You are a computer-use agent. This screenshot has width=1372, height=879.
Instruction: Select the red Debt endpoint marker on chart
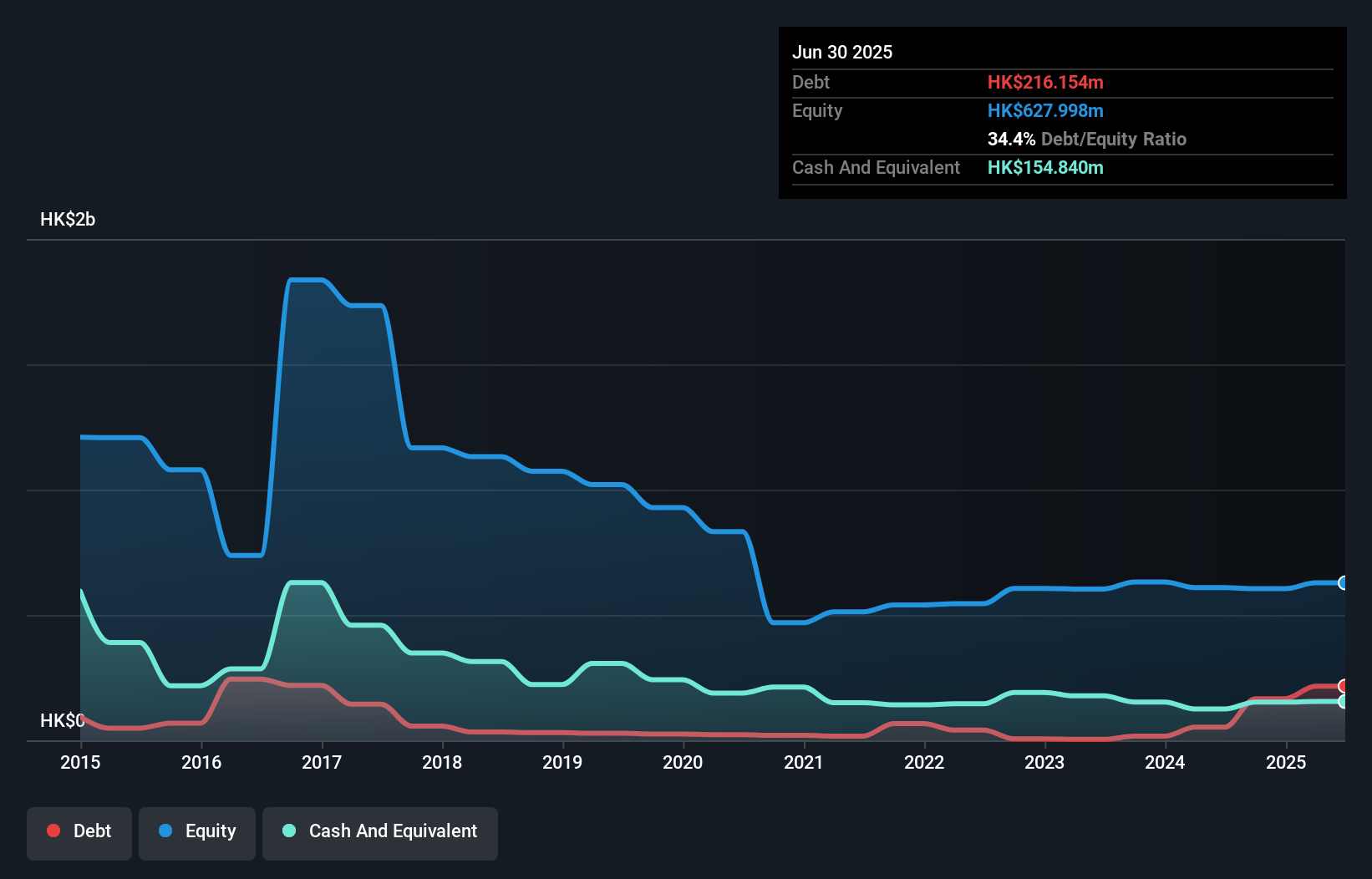click(1343, 686)
